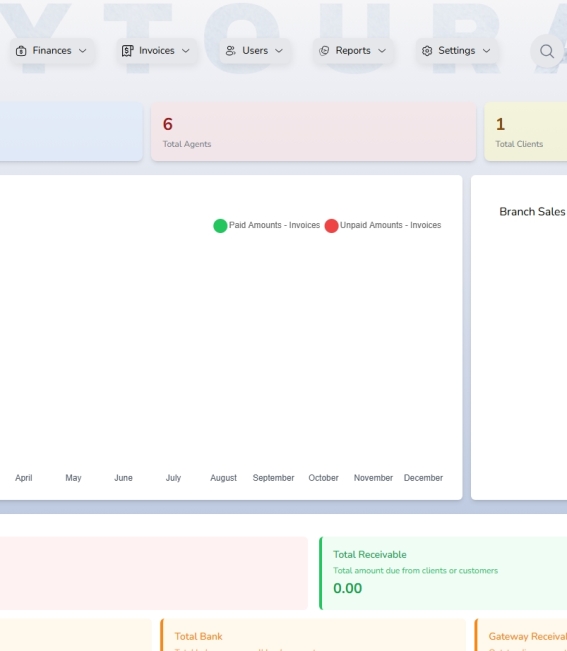Screen dimensions: 567x651
Task: Click the Settings gear icon
Action: (427, 51)
